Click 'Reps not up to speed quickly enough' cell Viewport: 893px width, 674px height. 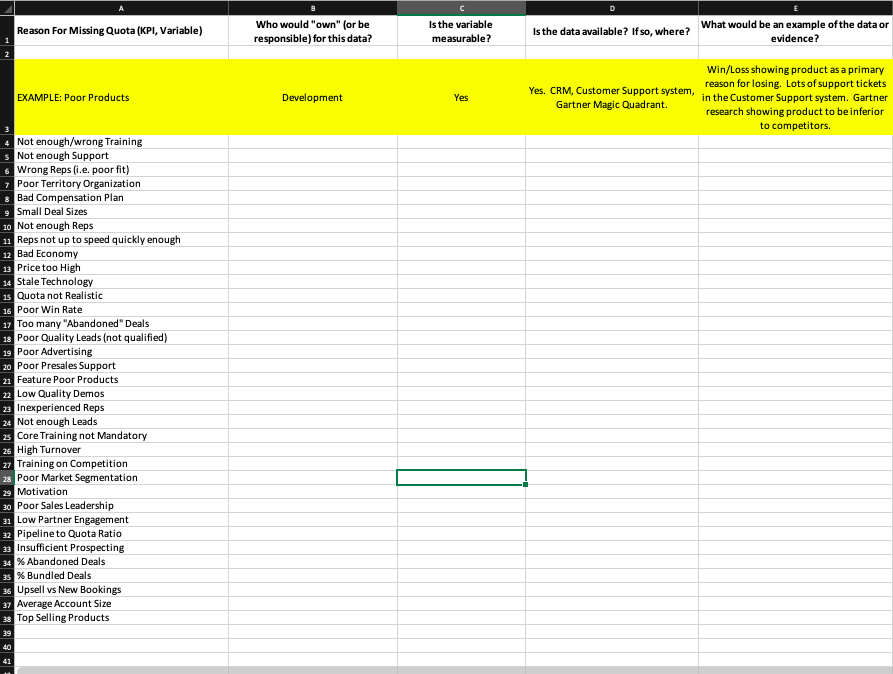pyautogui.click(x=121, y=240)
